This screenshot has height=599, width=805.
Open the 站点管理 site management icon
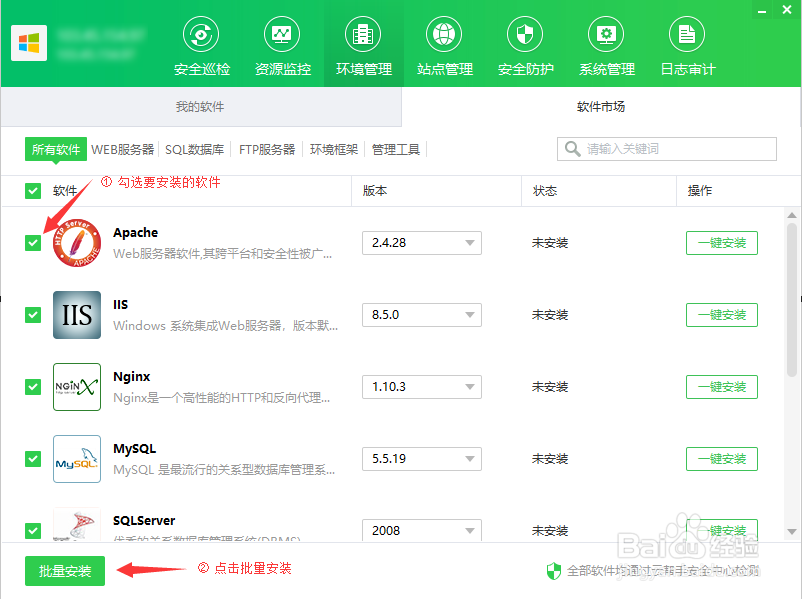[x=443, y=33]
